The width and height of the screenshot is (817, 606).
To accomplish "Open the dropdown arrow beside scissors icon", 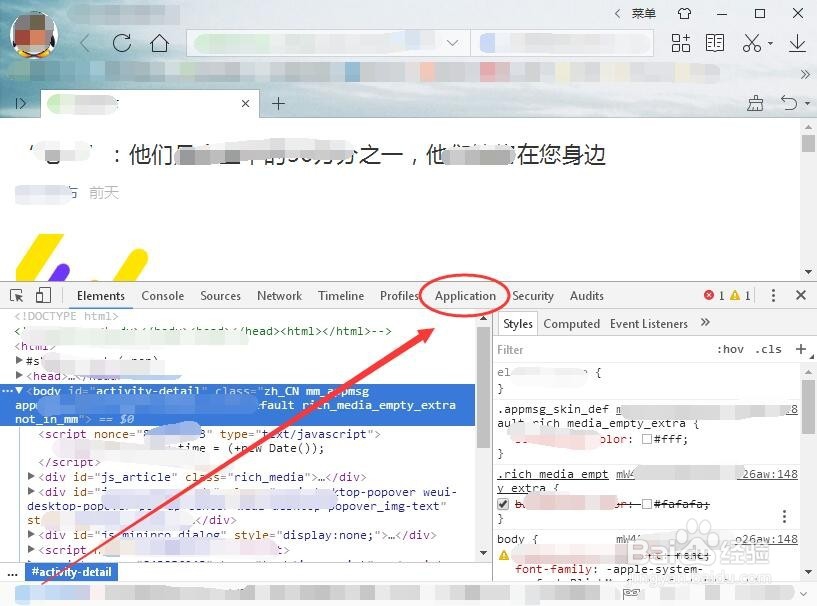I will (770, 44).
